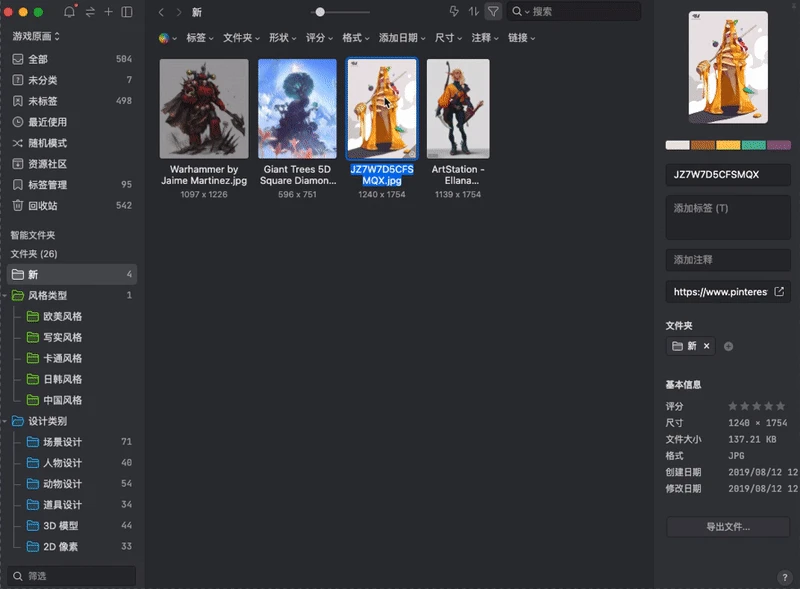Open the 评分 filter dropdown

click(x=319, y=38)
